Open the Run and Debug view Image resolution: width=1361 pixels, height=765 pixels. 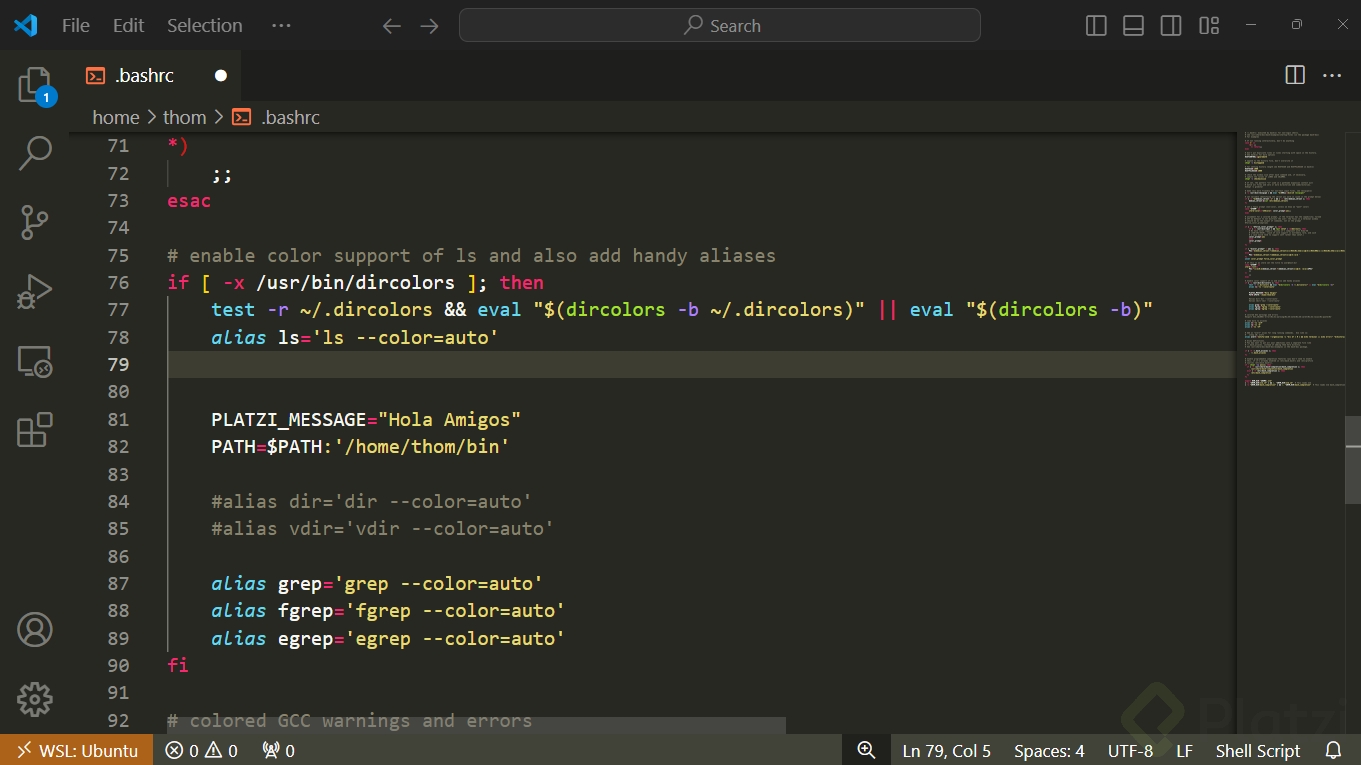pos(35,292)
